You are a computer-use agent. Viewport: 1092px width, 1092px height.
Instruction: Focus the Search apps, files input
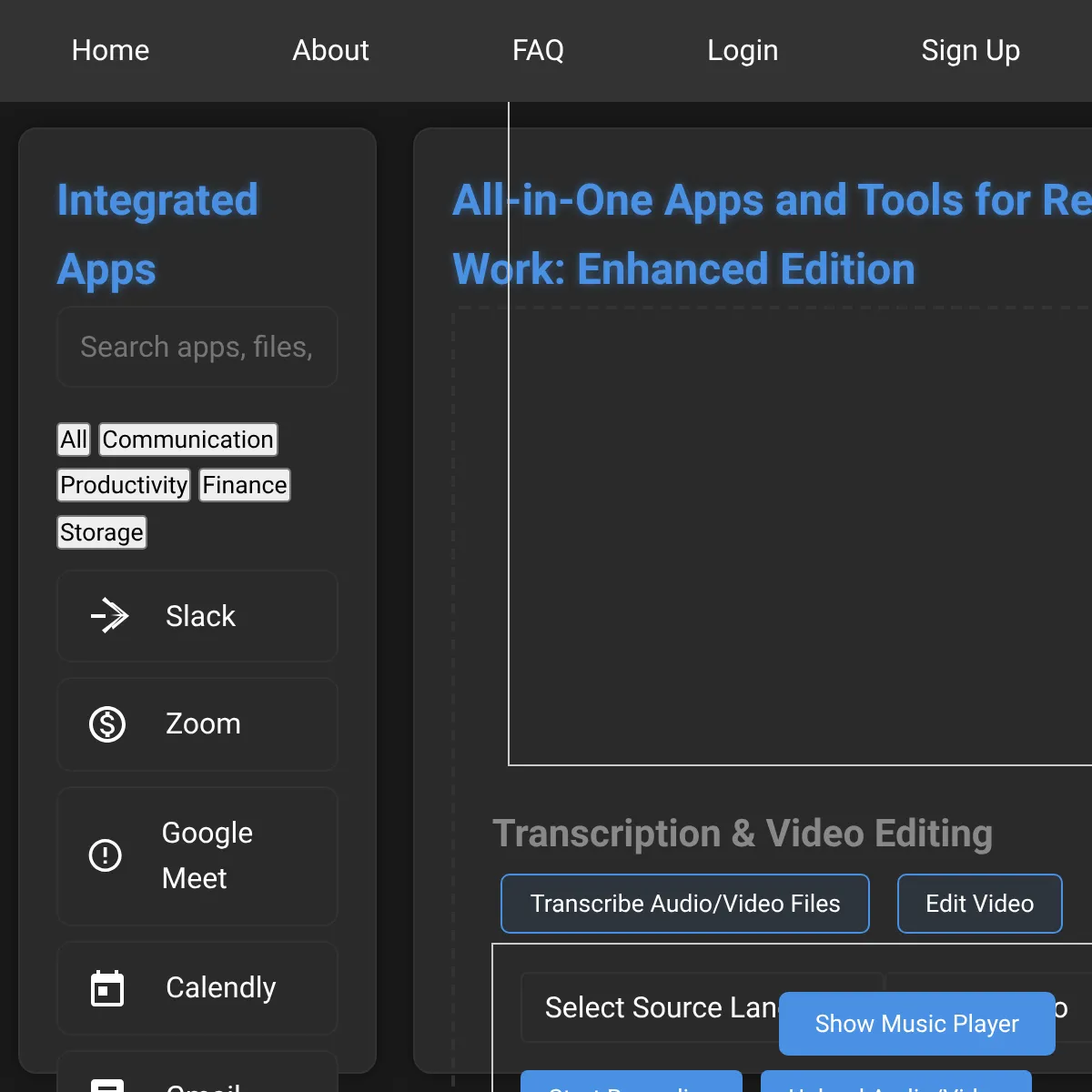(197, 347)
